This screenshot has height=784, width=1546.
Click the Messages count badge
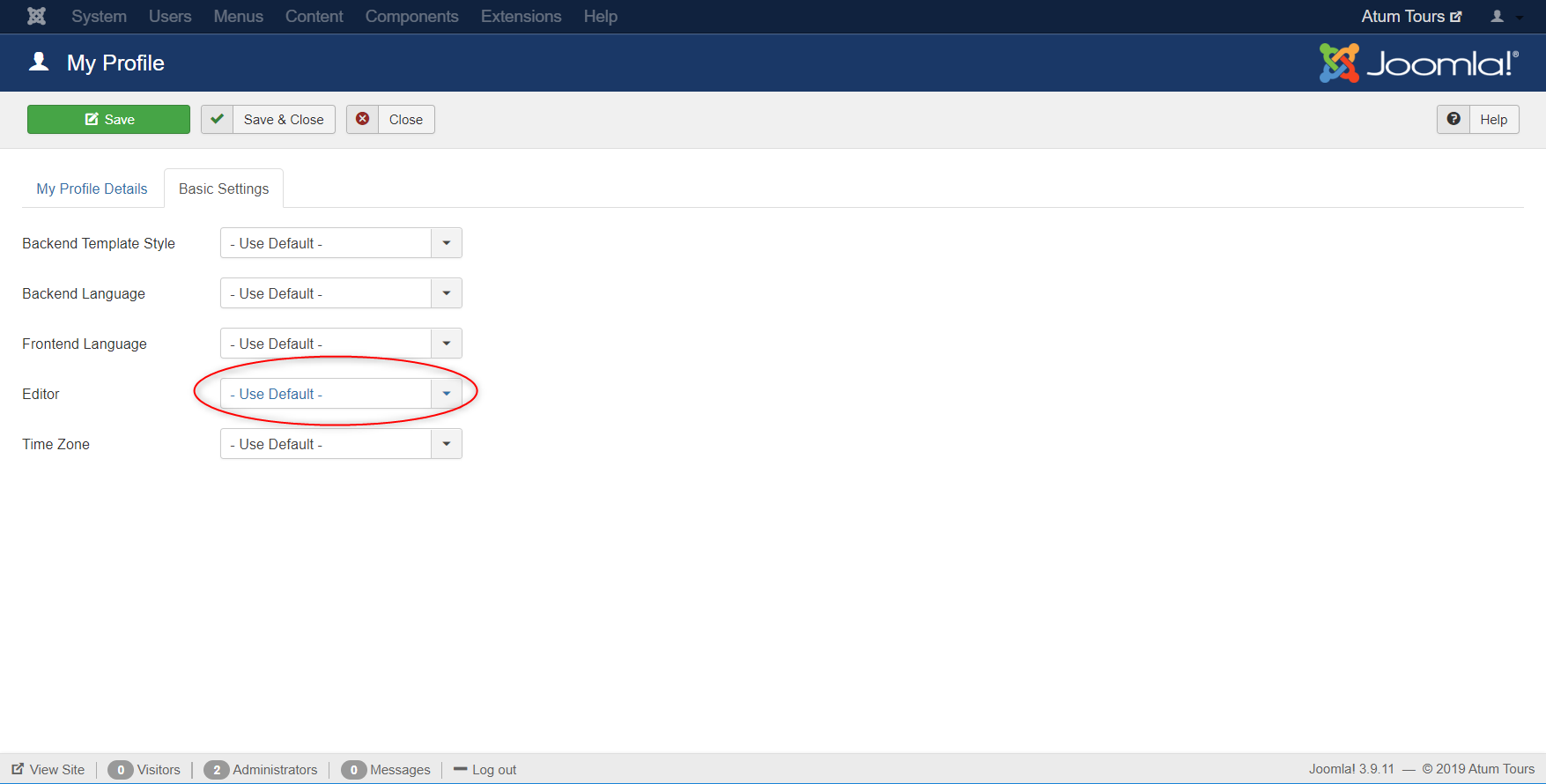click(x=354, y=770)
